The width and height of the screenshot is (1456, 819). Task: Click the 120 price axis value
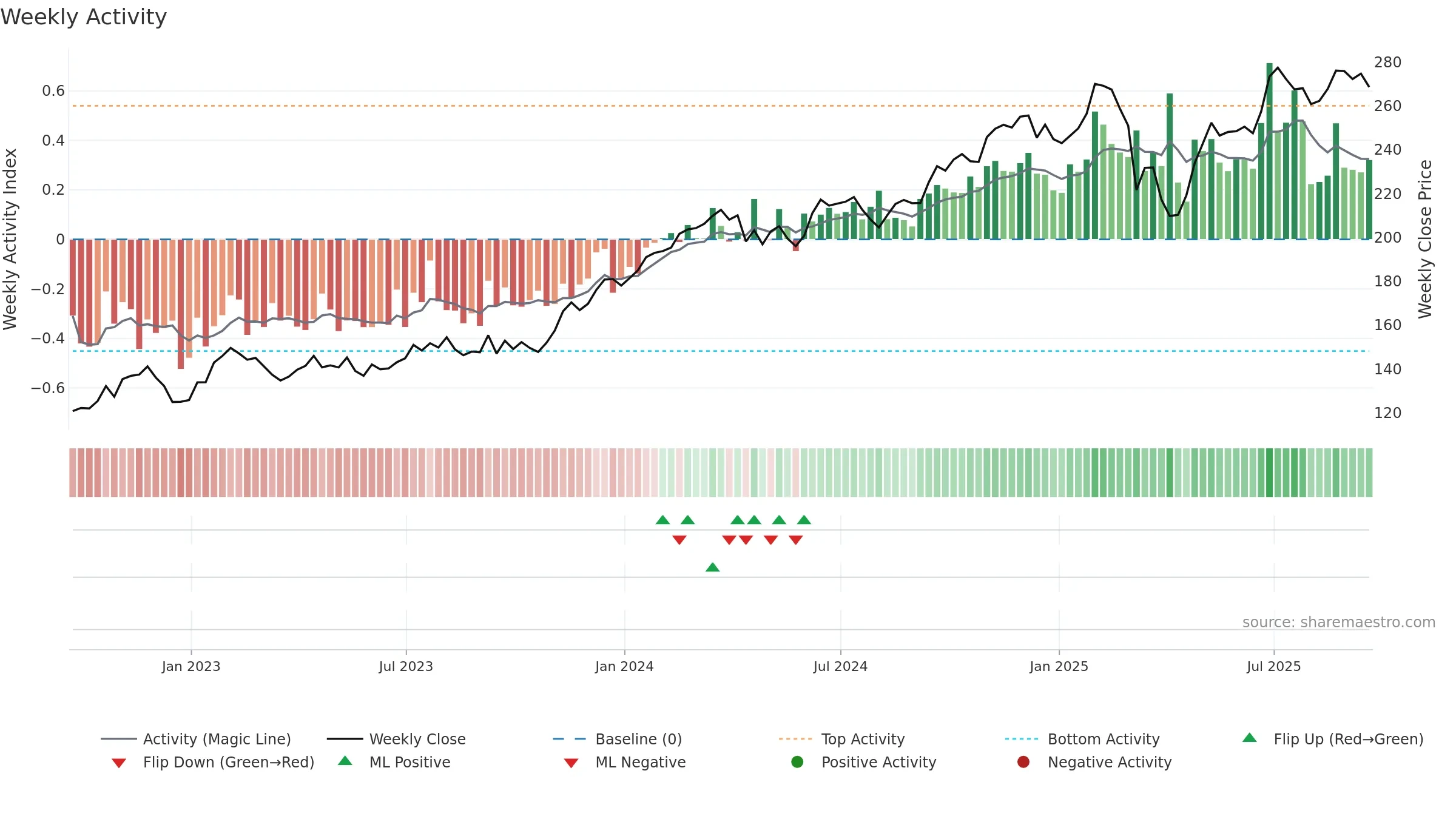tap(1388, 413)
